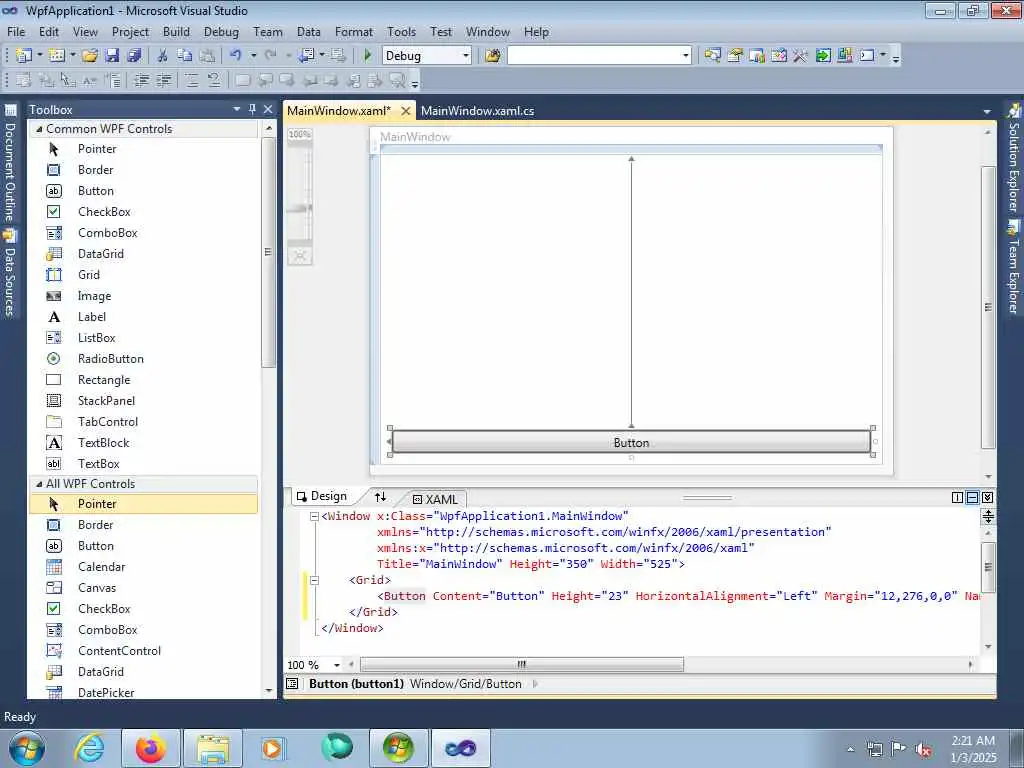This screenshot has height=768, width=1024.
Task: Click the Increase Indent icon in the text toolbar
Action: tap(163, 80)
